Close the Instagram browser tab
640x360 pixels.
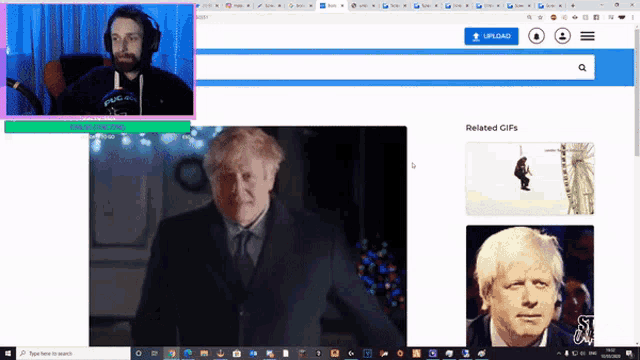point(248,6)
